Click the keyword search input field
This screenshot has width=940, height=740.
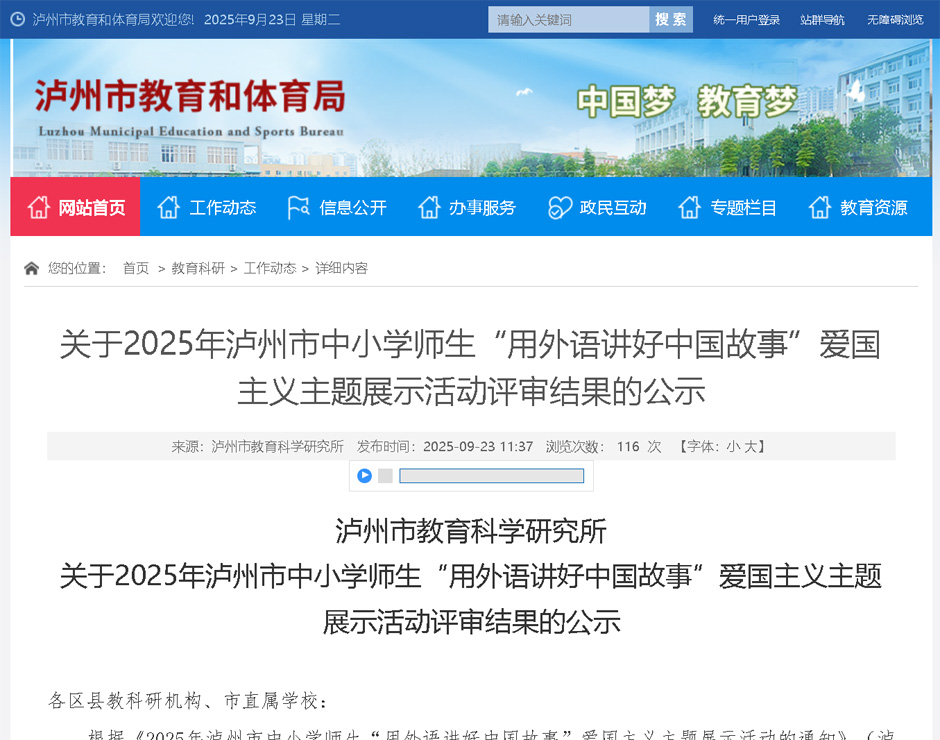568,19
